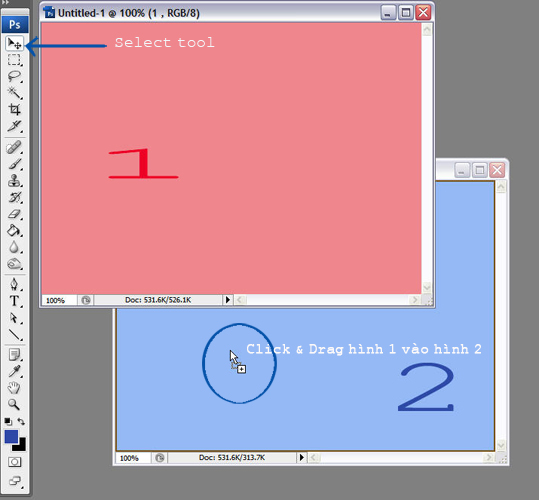
Task: Choose the Hand tool
Action: 14,388
